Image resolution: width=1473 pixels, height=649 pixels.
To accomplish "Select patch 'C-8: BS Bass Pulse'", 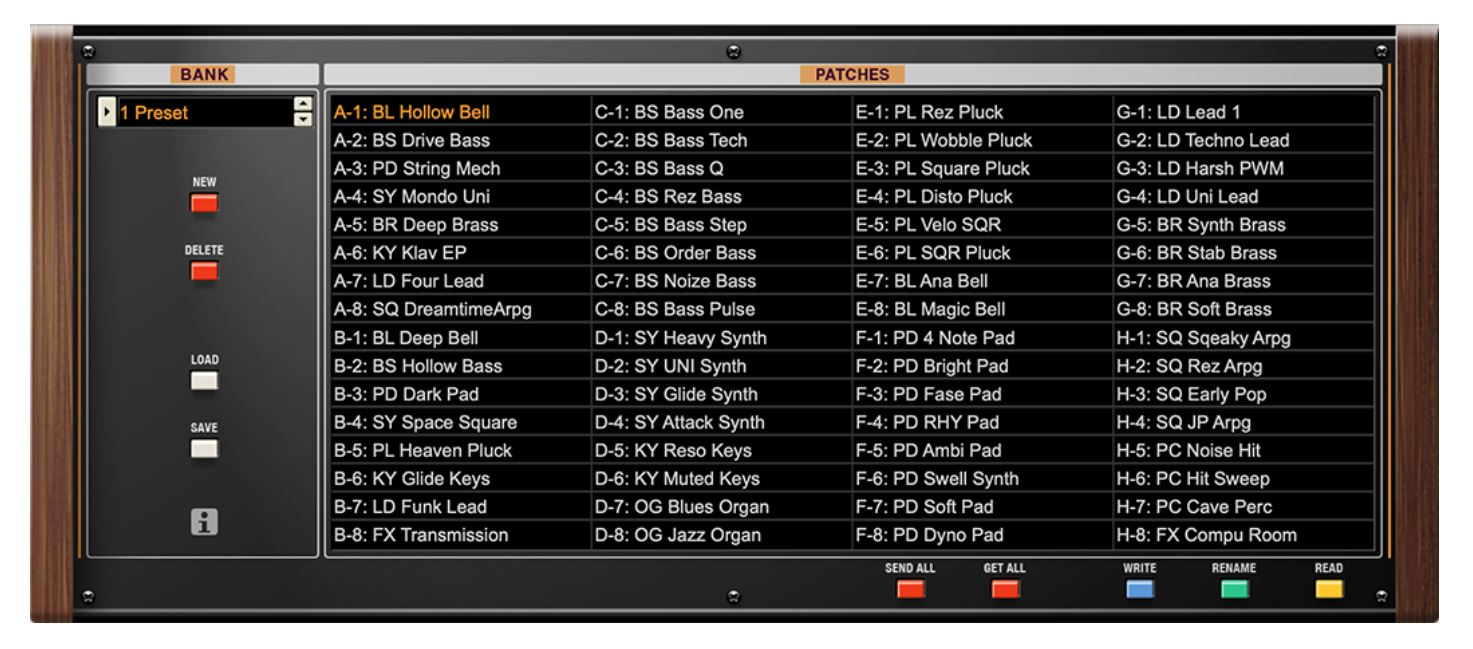I will pos(722,309).
